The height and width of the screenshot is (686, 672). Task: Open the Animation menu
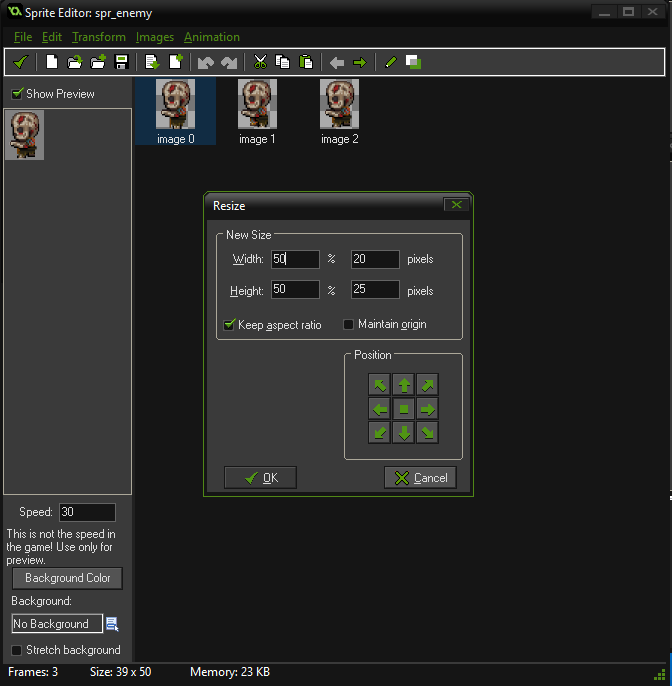coord(212,37)
